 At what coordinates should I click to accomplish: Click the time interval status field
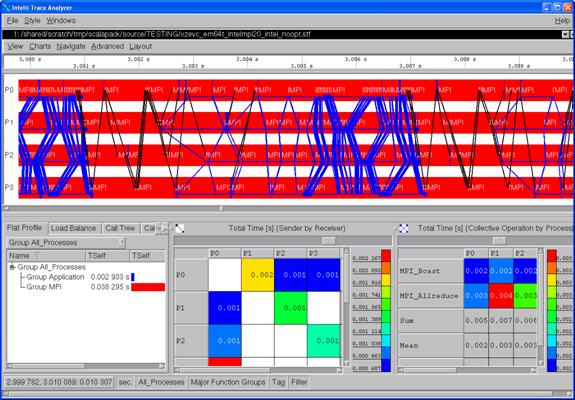coord(59,382)
